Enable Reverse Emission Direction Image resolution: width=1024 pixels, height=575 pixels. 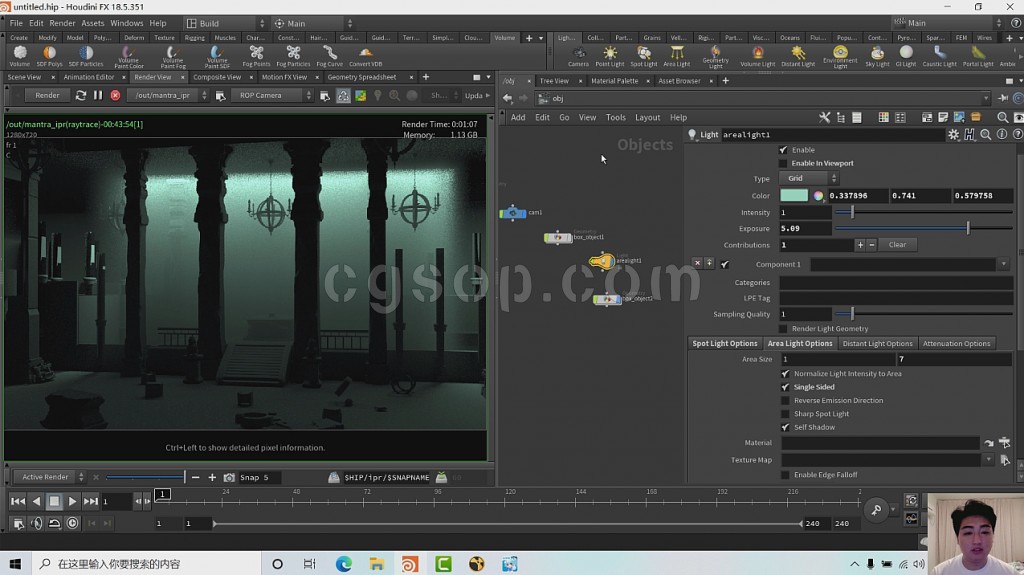tap(785, 401)
